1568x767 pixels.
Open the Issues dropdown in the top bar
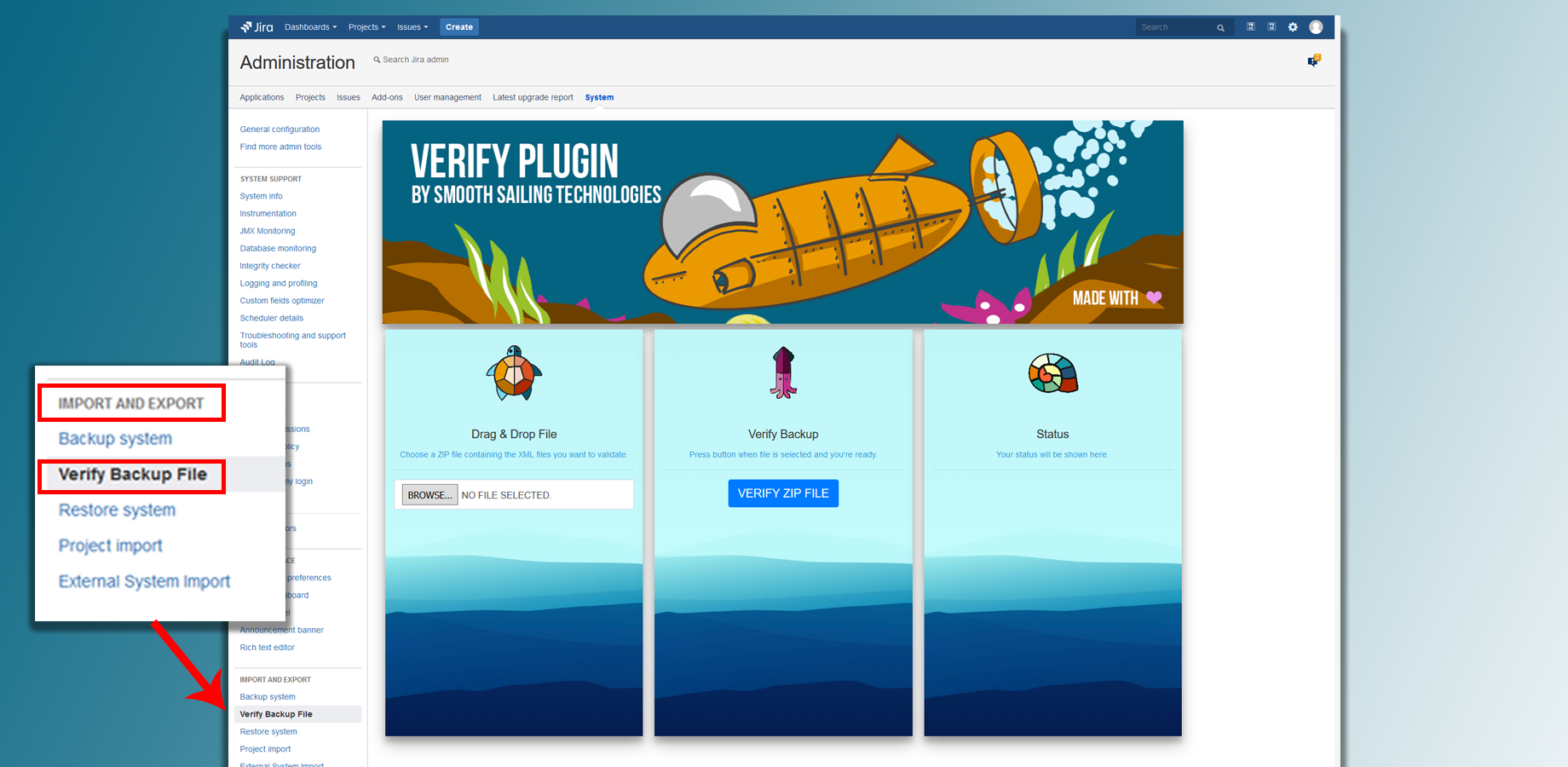click(412, 27)
